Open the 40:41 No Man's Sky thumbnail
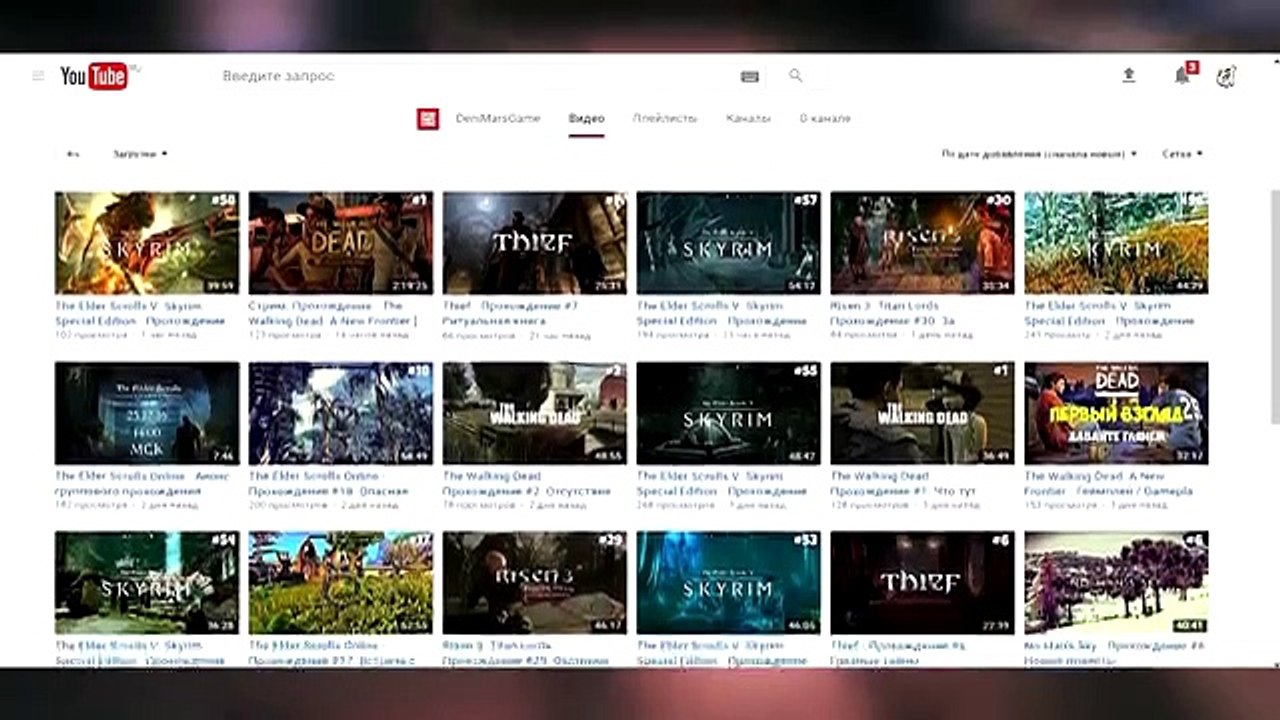Image resolution: width=1280 pixels, height=720 pixels. (1116, 583)
